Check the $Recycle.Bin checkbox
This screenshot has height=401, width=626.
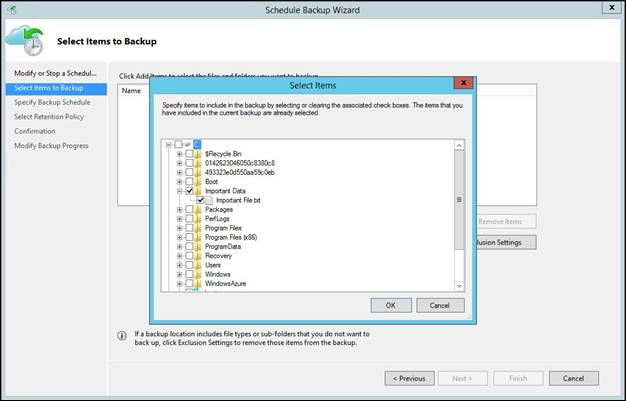click(189, 154)
